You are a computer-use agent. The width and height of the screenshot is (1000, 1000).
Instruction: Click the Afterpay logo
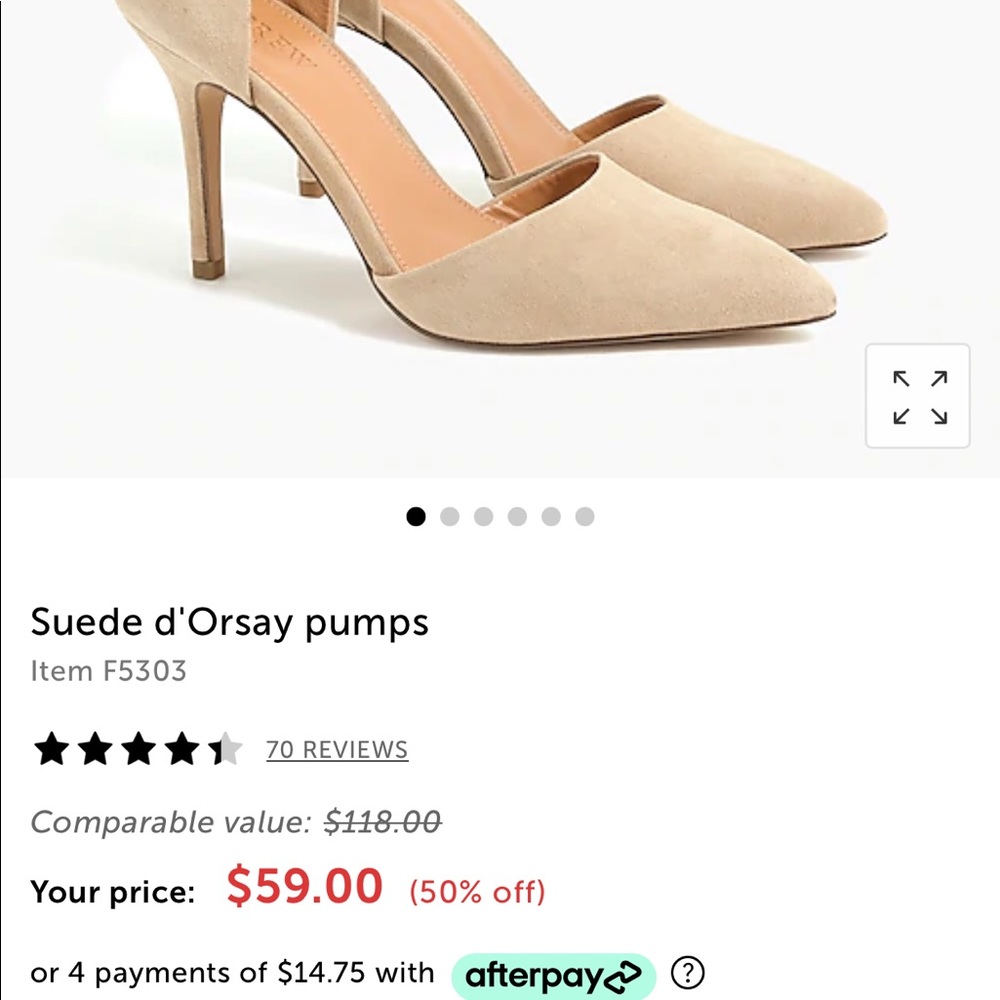coord(553,972)
